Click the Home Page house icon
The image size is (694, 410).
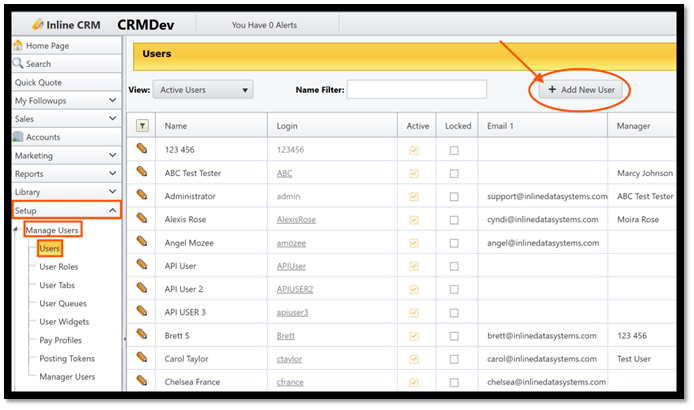coord(18,45)
